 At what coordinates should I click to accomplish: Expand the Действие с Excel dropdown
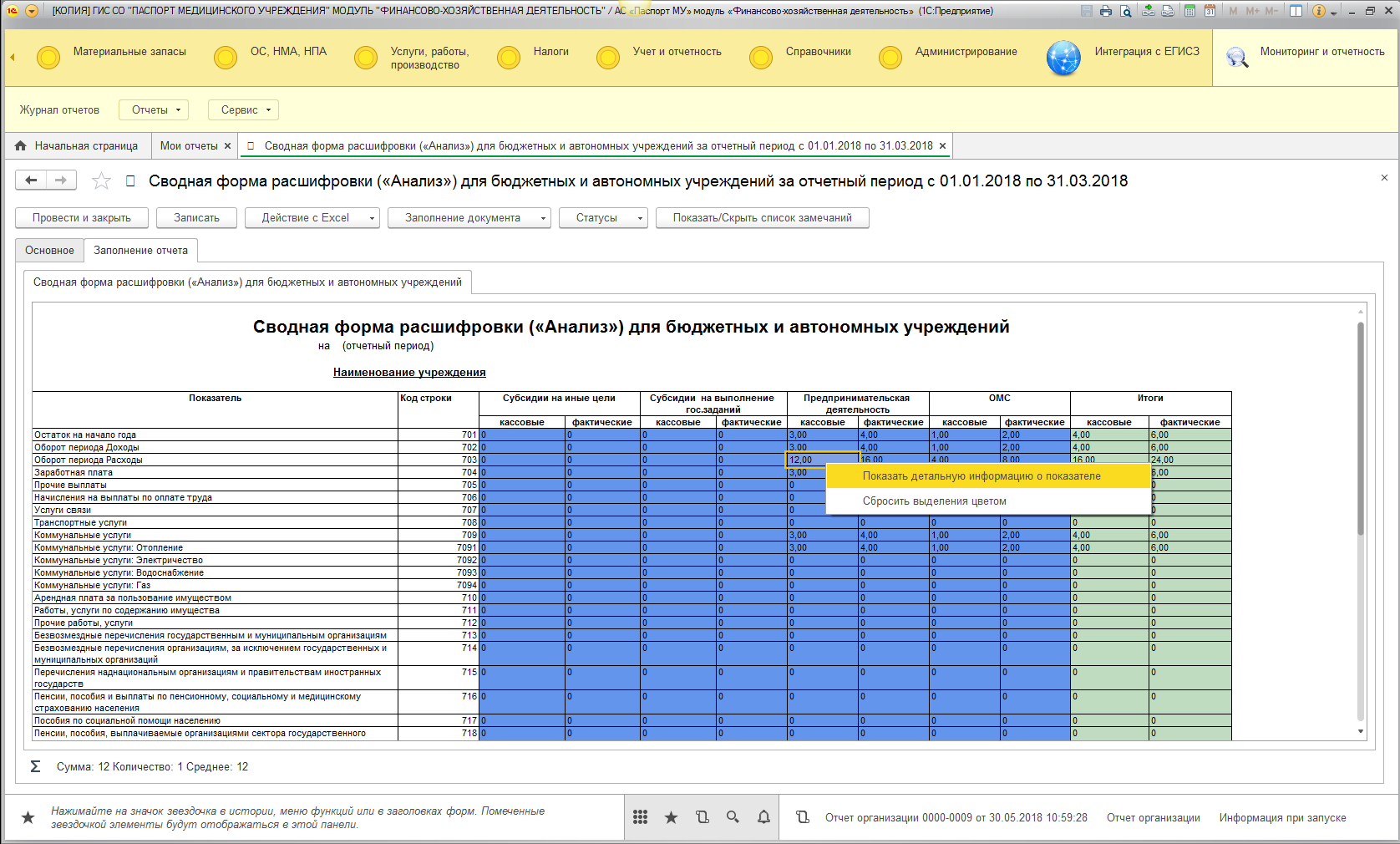[x=312, y=218]
